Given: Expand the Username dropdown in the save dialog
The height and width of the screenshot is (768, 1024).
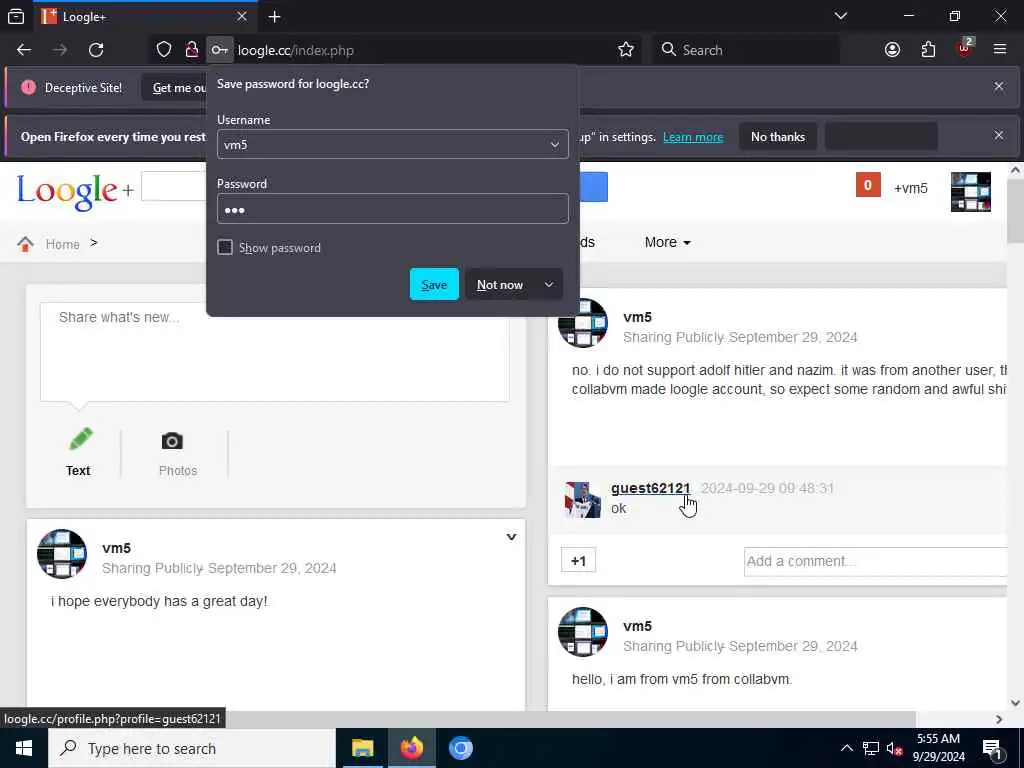Looking at the screenshot, I should 554,144.
